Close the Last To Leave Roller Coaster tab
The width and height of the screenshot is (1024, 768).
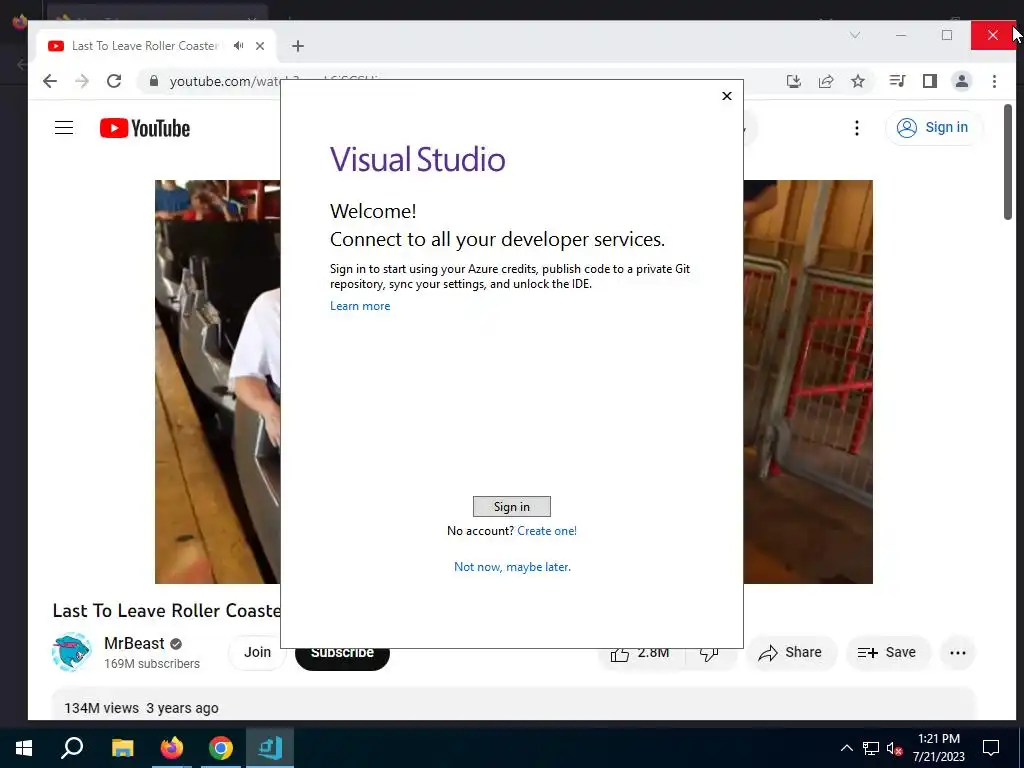[260, 46]
